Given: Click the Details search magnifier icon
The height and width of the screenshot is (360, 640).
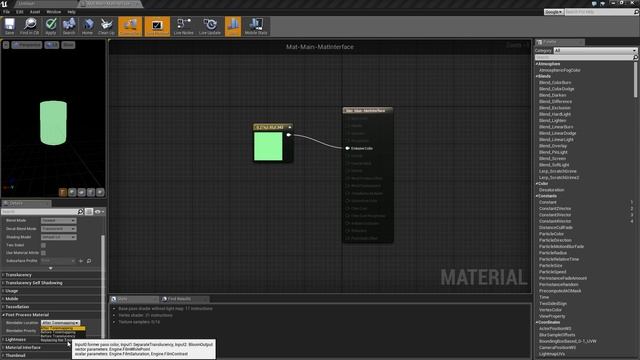Looking at the screenshot, I should click(x=80, y=211).
